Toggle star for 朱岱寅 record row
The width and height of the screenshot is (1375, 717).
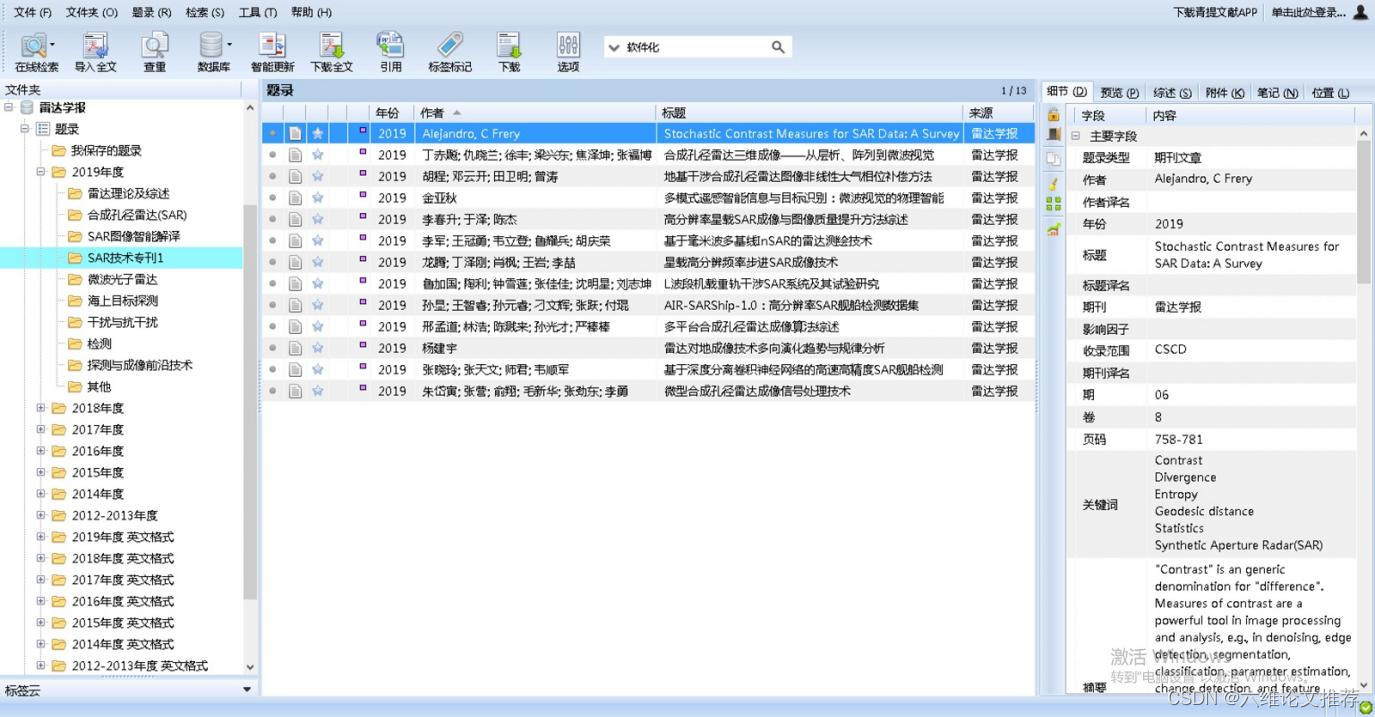pyautogui.click(x=317, y=391)
